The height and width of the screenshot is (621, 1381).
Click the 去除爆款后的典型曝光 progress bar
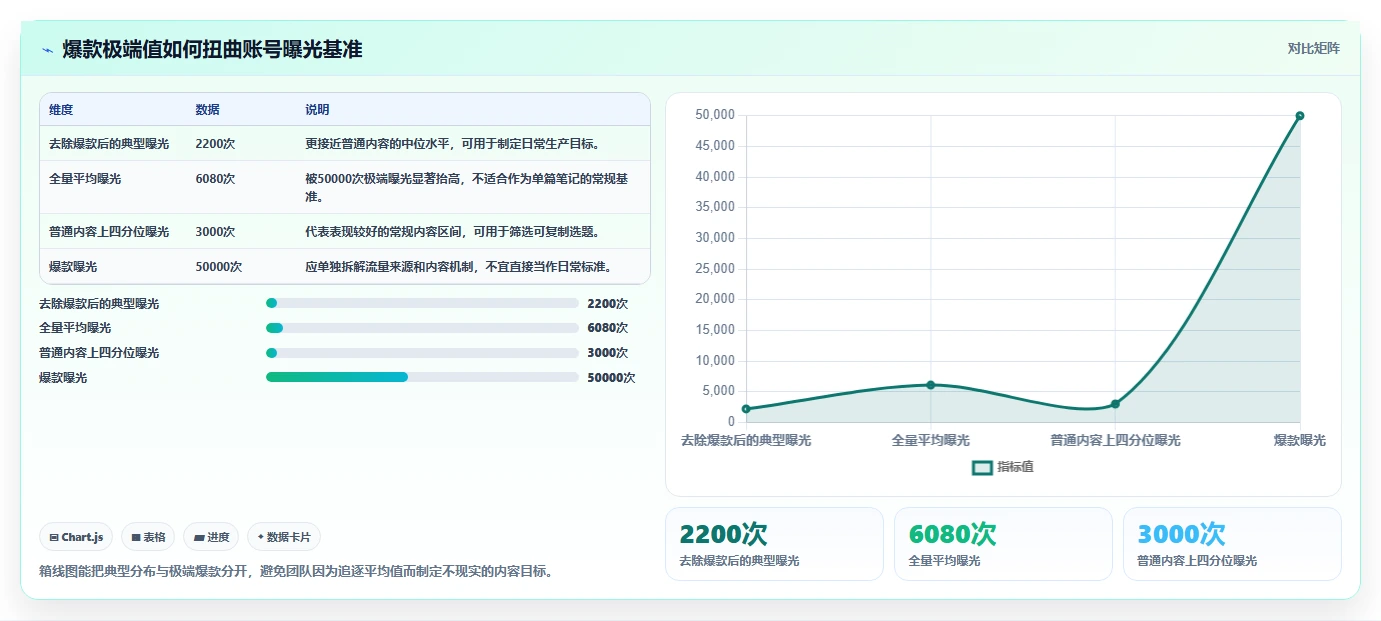point(422,303)
